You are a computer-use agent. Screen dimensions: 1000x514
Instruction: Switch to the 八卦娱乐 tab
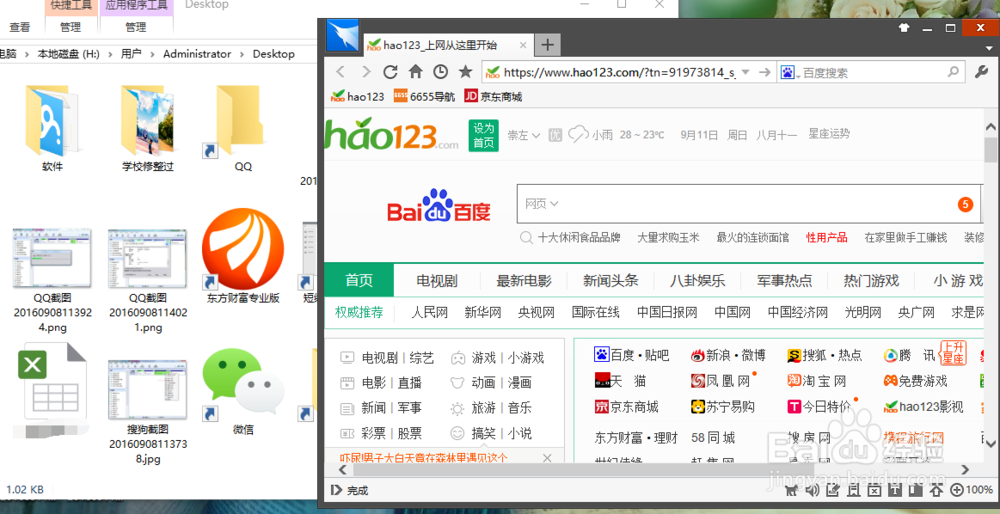697,281
